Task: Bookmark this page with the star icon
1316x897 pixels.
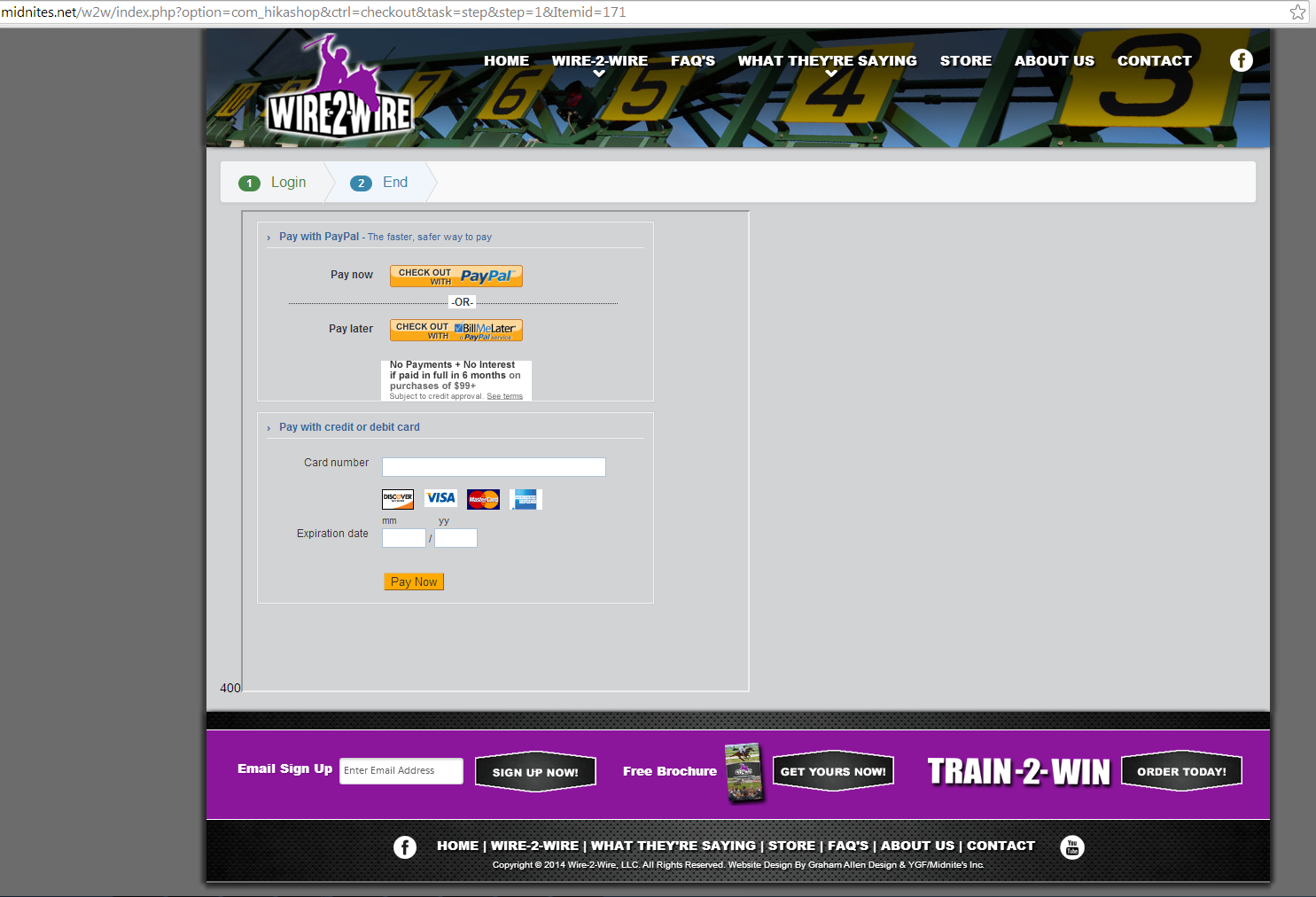Action: point(1297,12)
